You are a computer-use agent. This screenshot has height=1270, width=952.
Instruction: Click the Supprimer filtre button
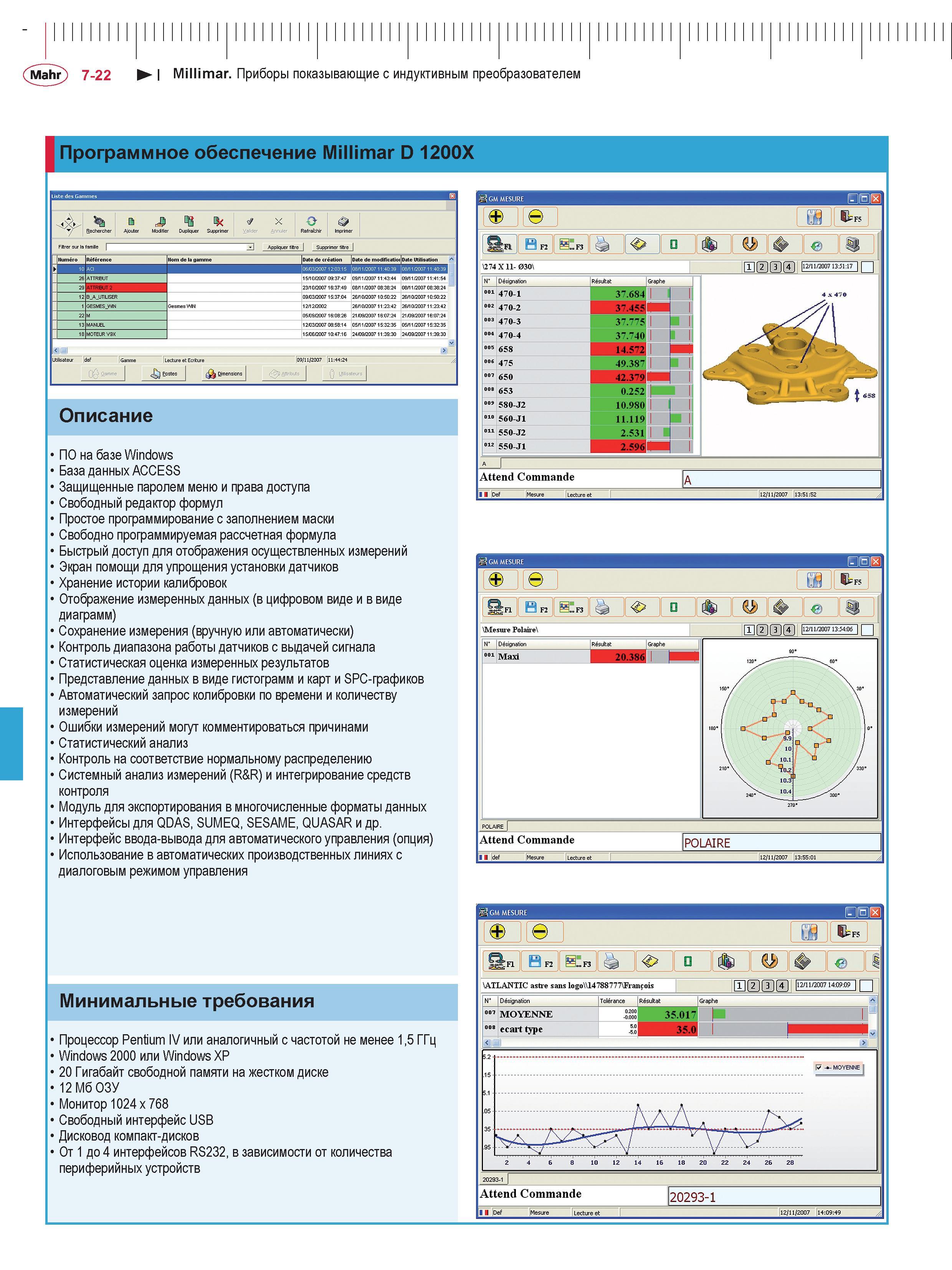[x=332, y=247]
